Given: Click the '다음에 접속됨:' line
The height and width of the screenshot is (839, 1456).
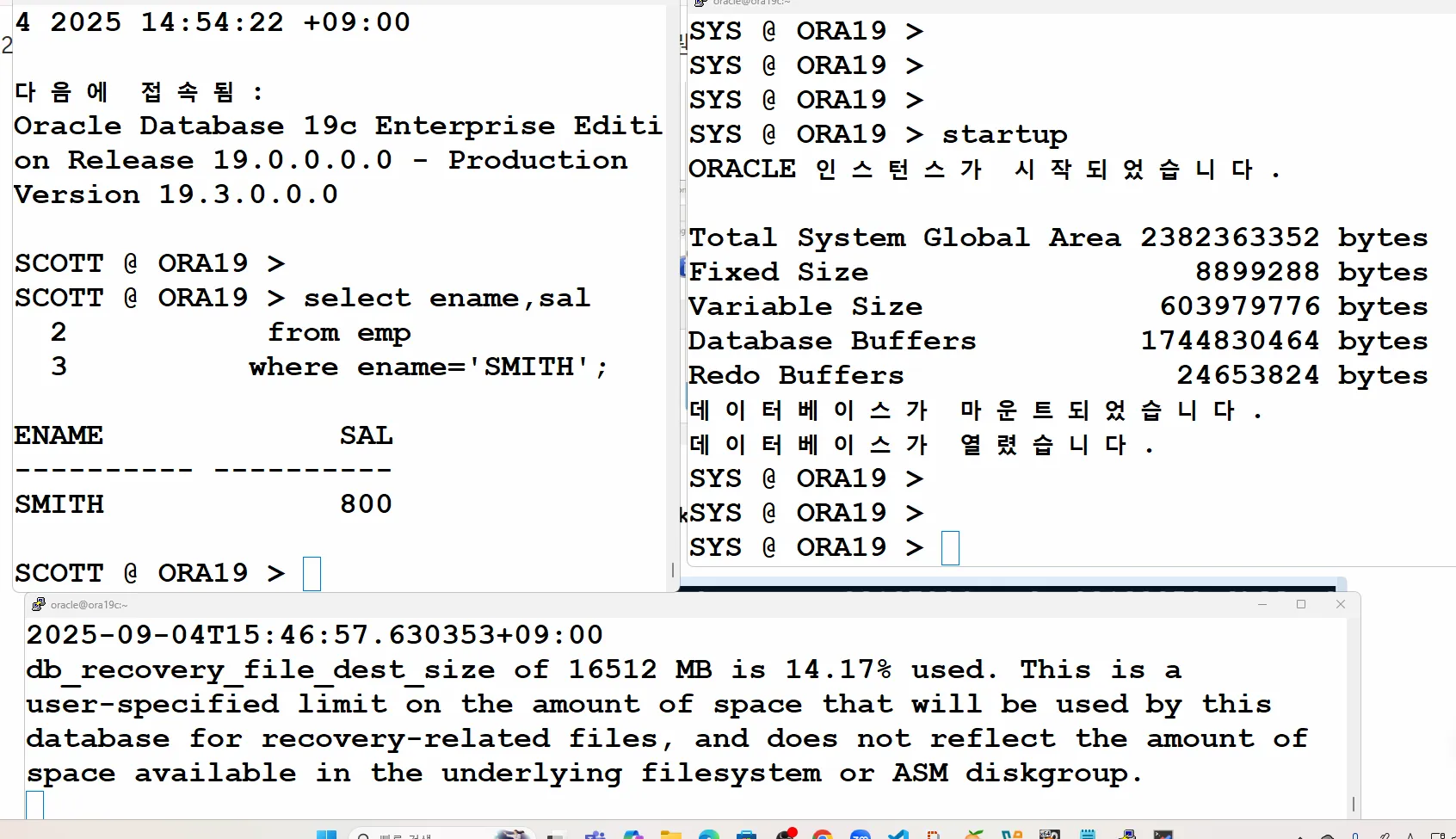Looking at the screenshot, I should tap(139, 91).
